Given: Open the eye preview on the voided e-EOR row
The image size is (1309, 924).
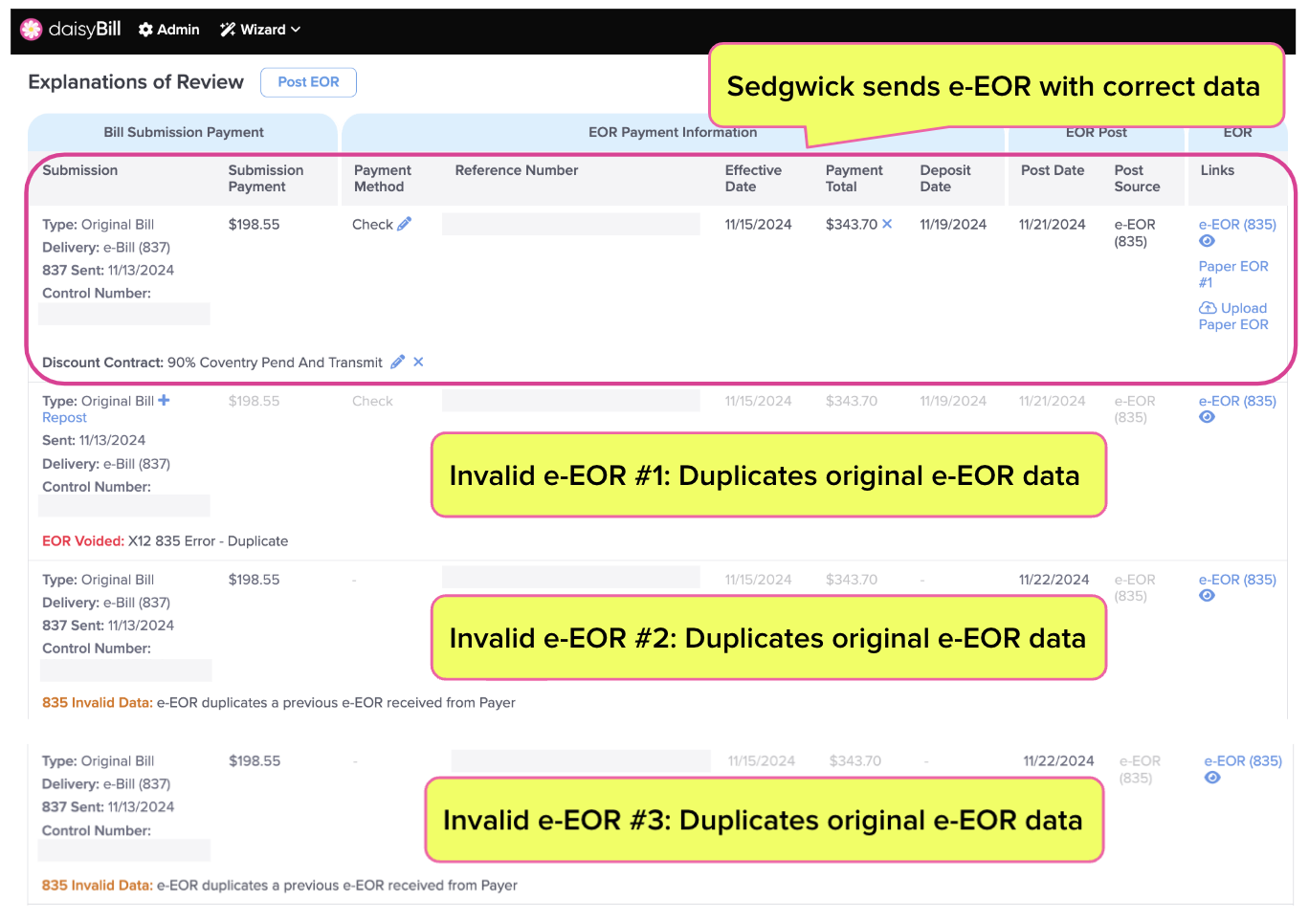Looking at the screenshot, I should pos(1207,418).
